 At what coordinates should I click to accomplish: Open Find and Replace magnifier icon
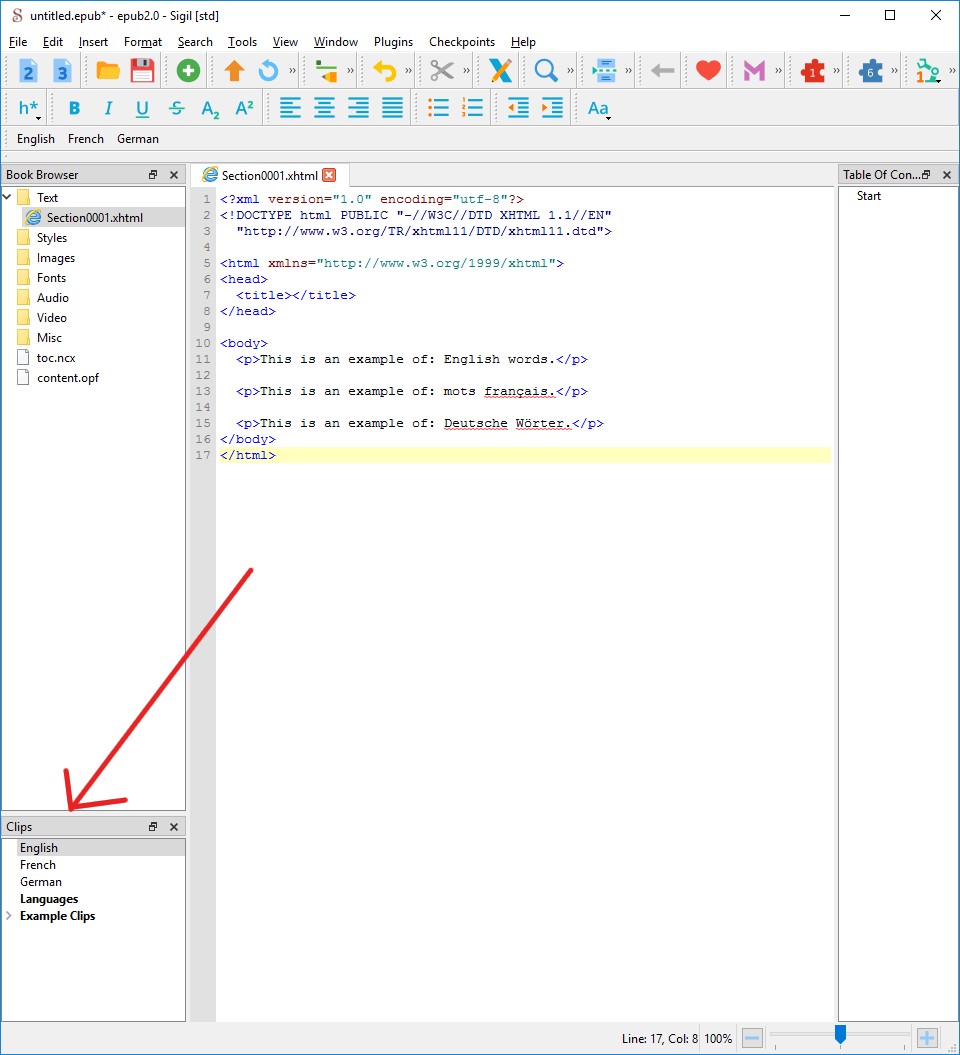pos(545,70)
